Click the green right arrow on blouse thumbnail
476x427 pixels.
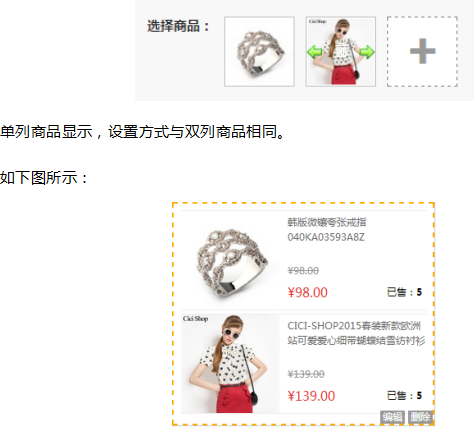coord(367,52)
